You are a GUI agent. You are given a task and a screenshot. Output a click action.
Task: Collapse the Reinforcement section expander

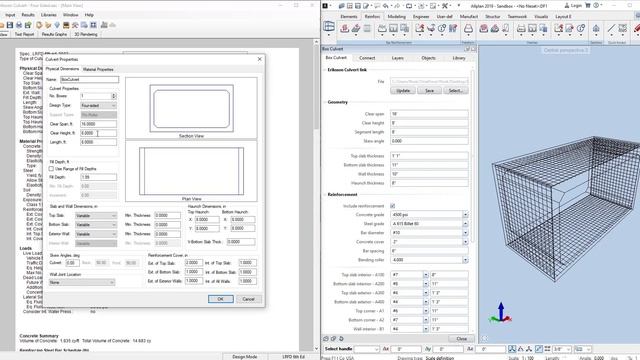[x=325, y=195]
